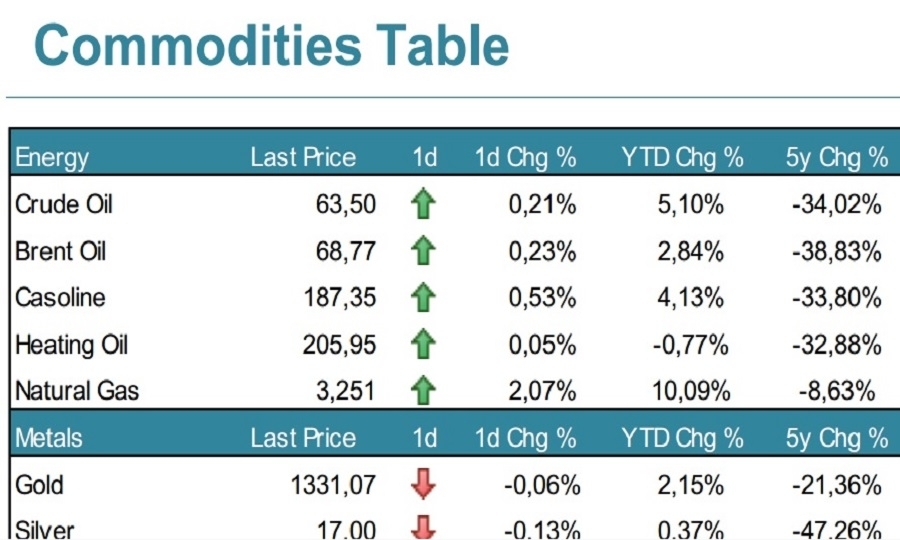Screen dimensions: 900x540
Task: Click the Energy Last Price column header
Action: tap(303, 157)
